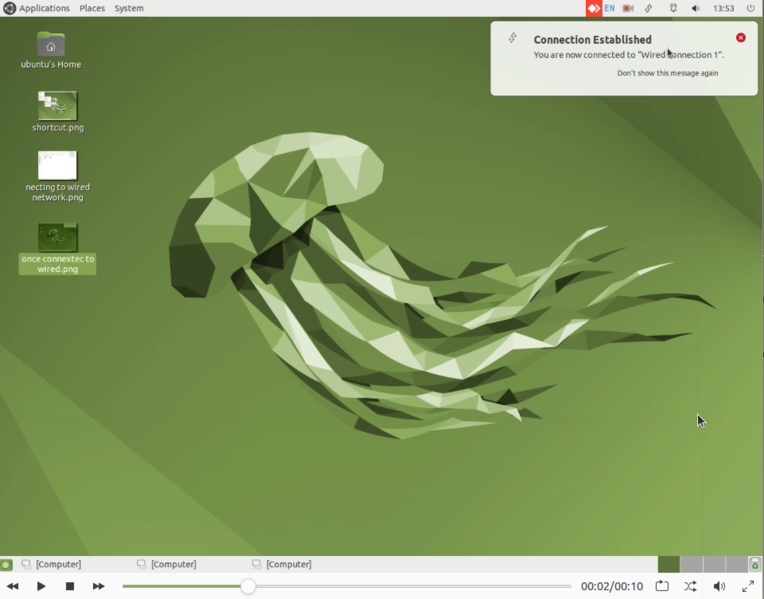Open the Applications menu
This screenshot has height=599, width=764.
click(44, 8)
